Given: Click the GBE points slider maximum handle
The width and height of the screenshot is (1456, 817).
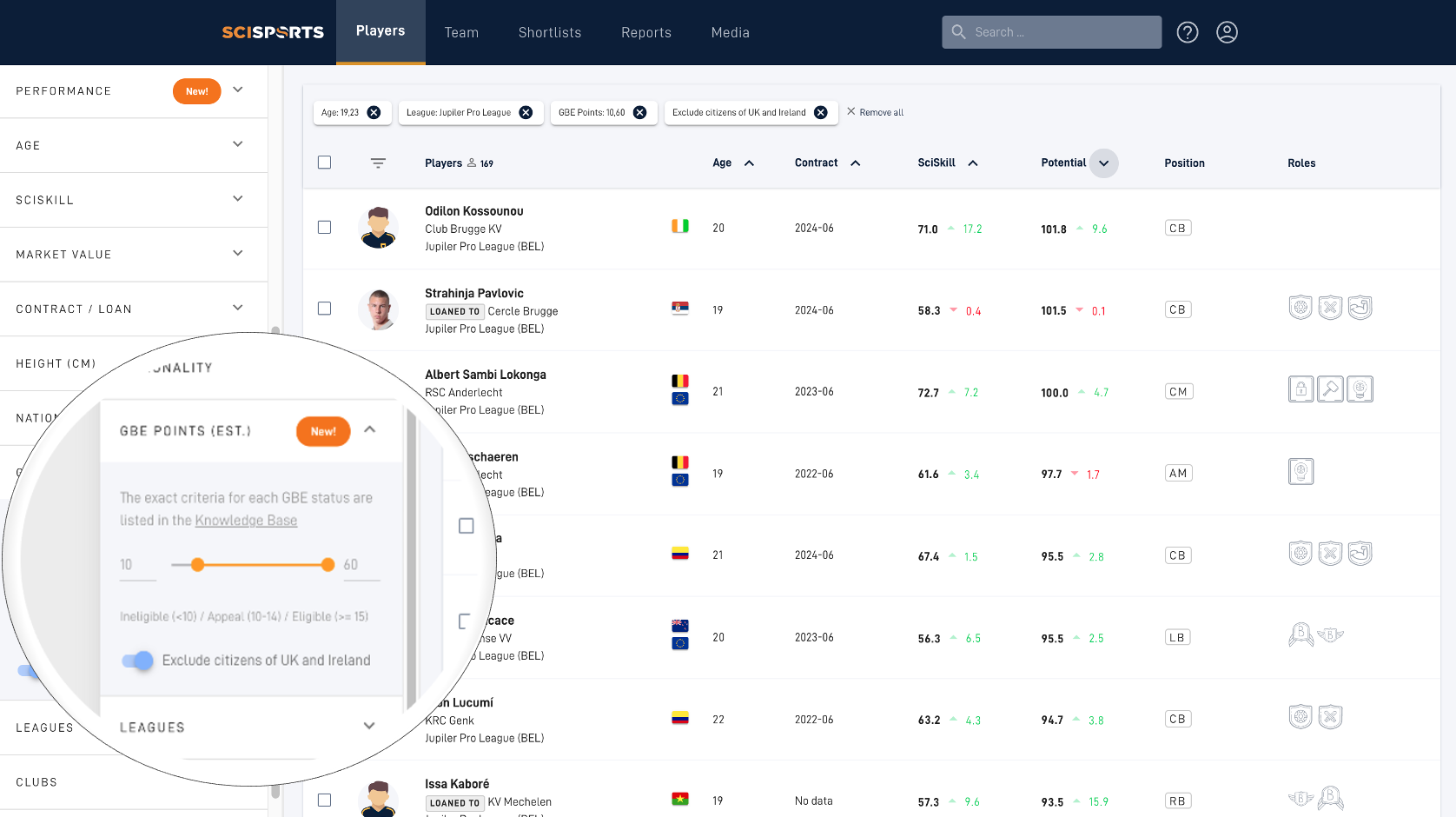Looking at the screenshot, I should point(328,565).
